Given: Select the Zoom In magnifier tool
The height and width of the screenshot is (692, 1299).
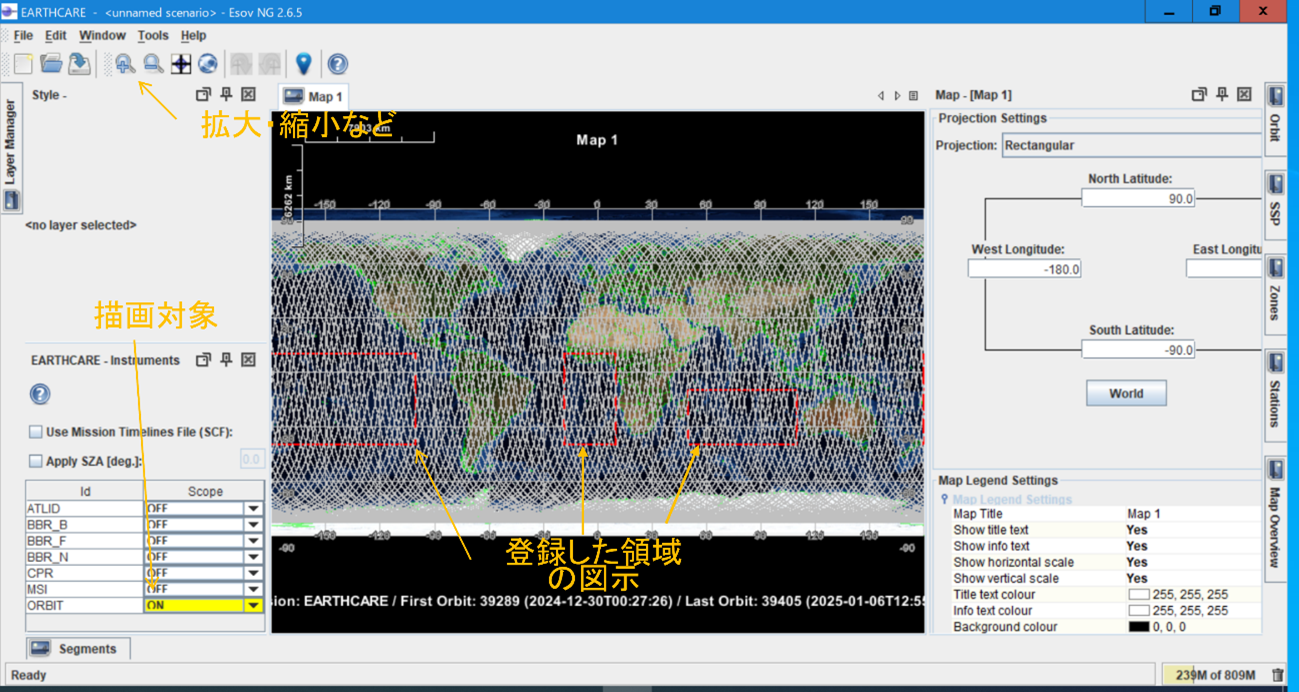Looking at the screenshot, I should (125, 64).
